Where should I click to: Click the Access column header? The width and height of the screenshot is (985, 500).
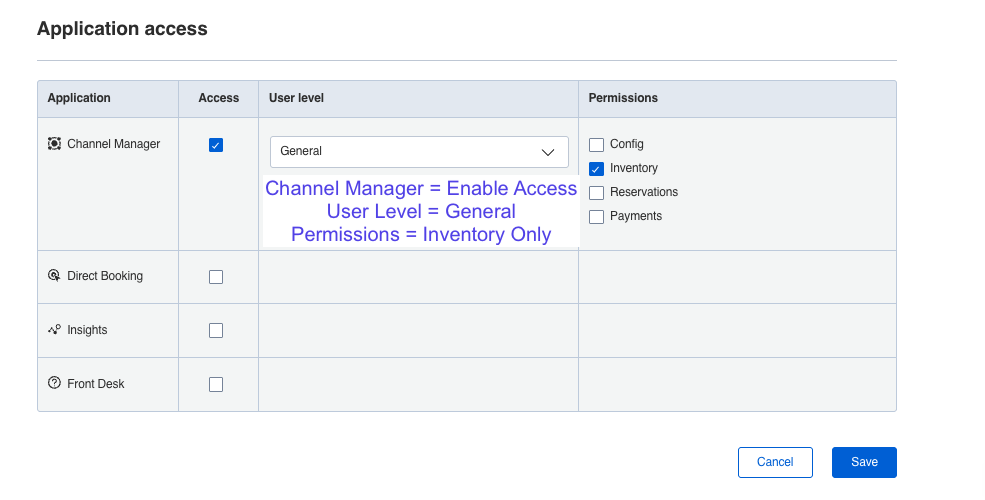(219, 98)
